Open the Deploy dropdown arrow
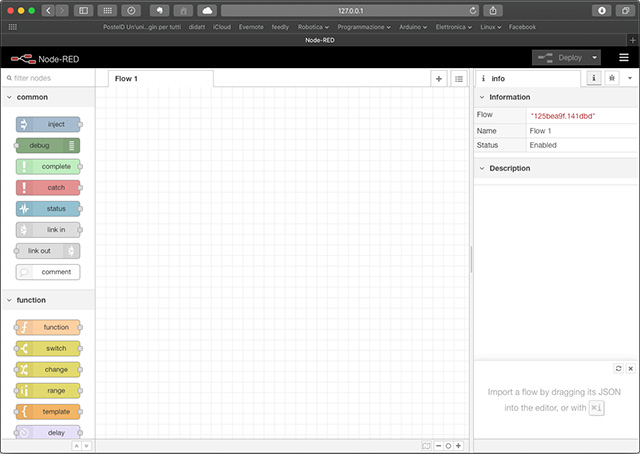640x454 pixels. (x=595, y=57)
